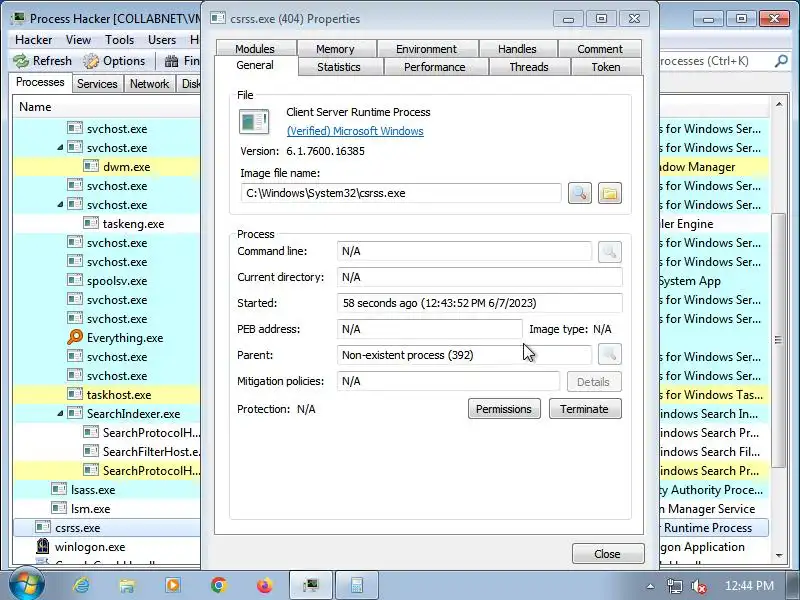
Task: Open the Tools menu
Action: pyautogui.click(x=119, y=40)
